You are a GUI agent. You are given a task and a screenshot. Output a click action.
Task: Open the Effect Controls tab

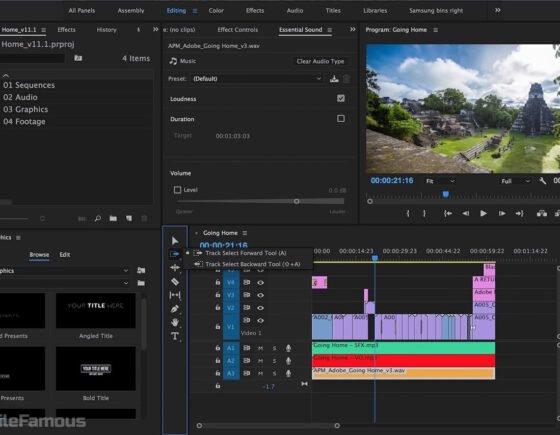(x=238, y=30)
